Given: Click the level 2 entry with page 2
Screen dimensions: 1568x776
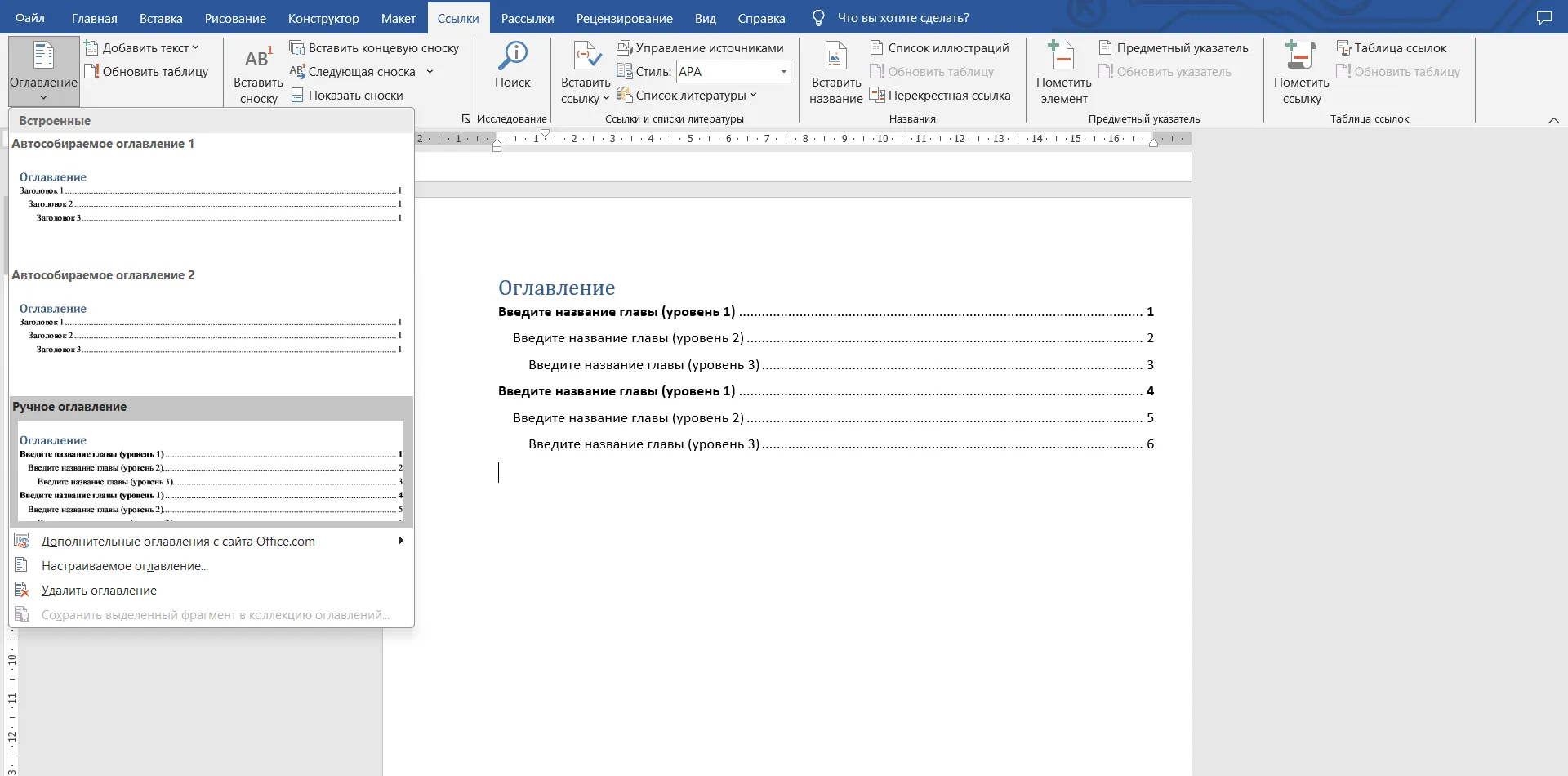Looking at the screenshot, I should click(x=833, y=338).
